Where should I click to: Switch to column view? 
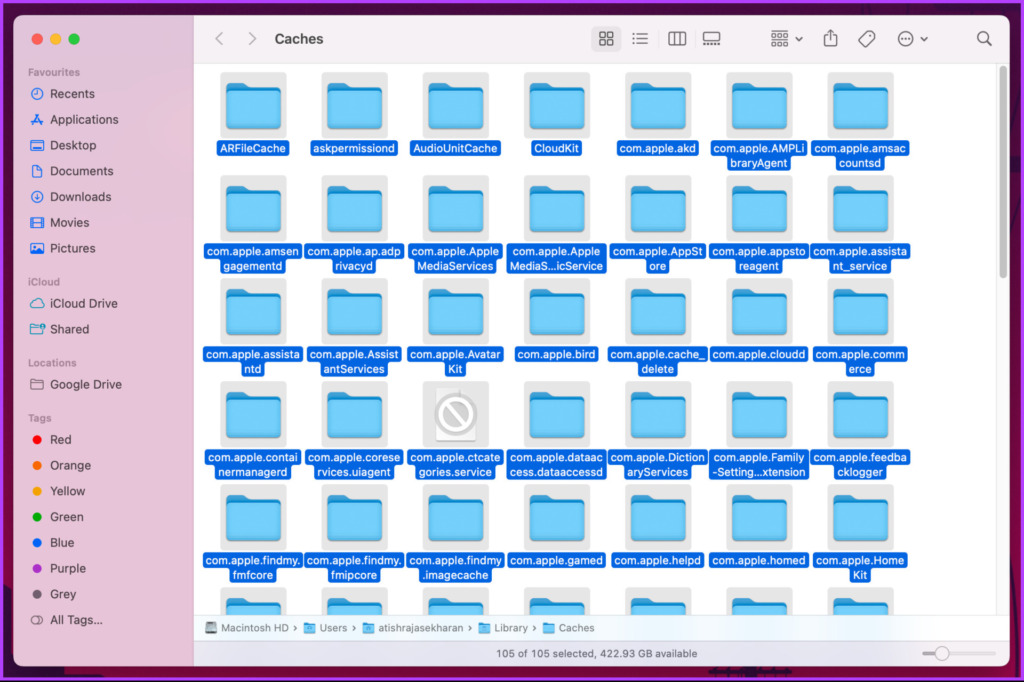677,39
